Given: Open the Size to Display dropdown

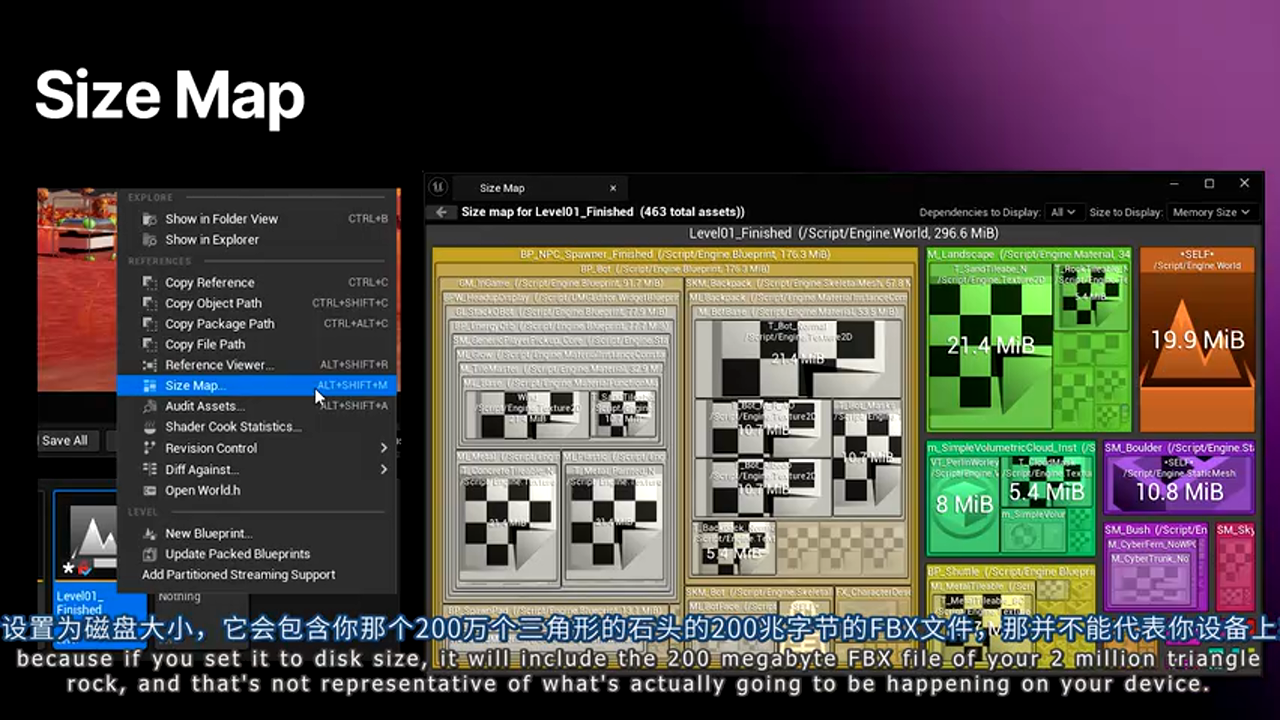Looking at the screenshot, I should (x=1211, y=212).
